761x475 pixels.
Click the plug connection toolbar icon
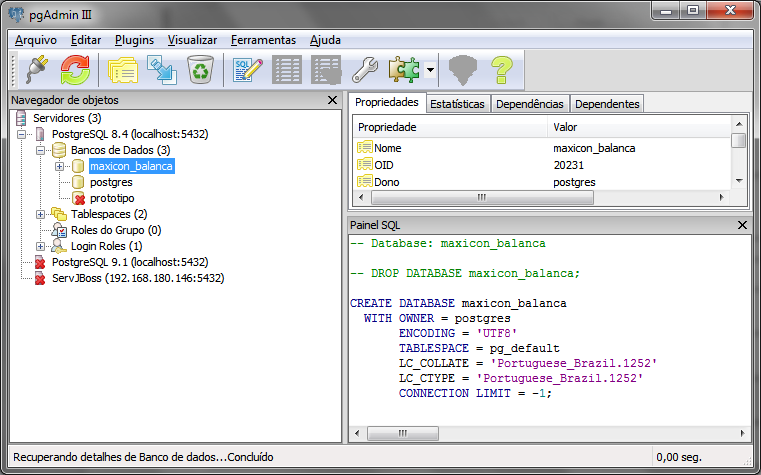tap(37, 70)
